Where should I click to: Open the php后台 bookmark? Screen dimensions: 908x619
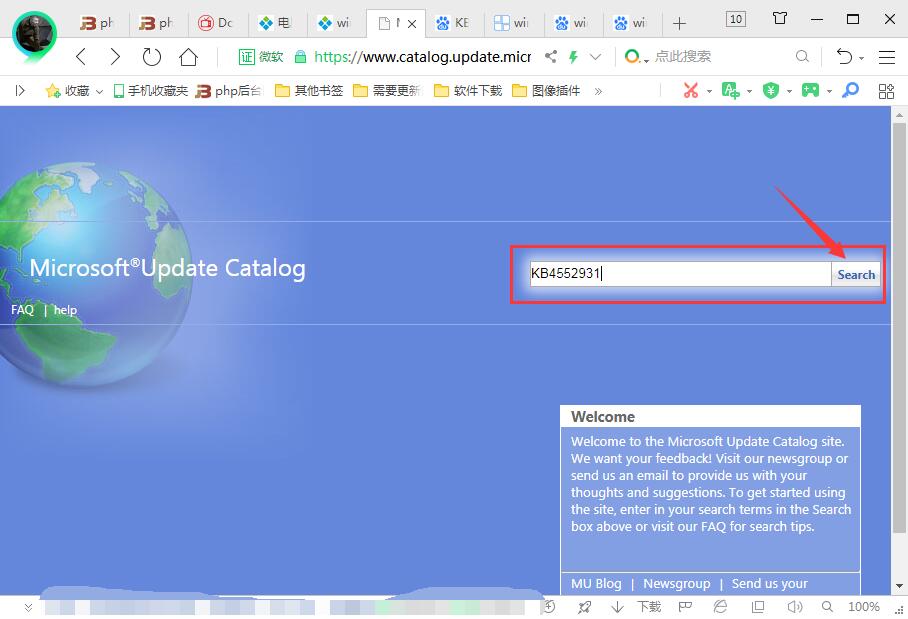click(x=229, y=90)
